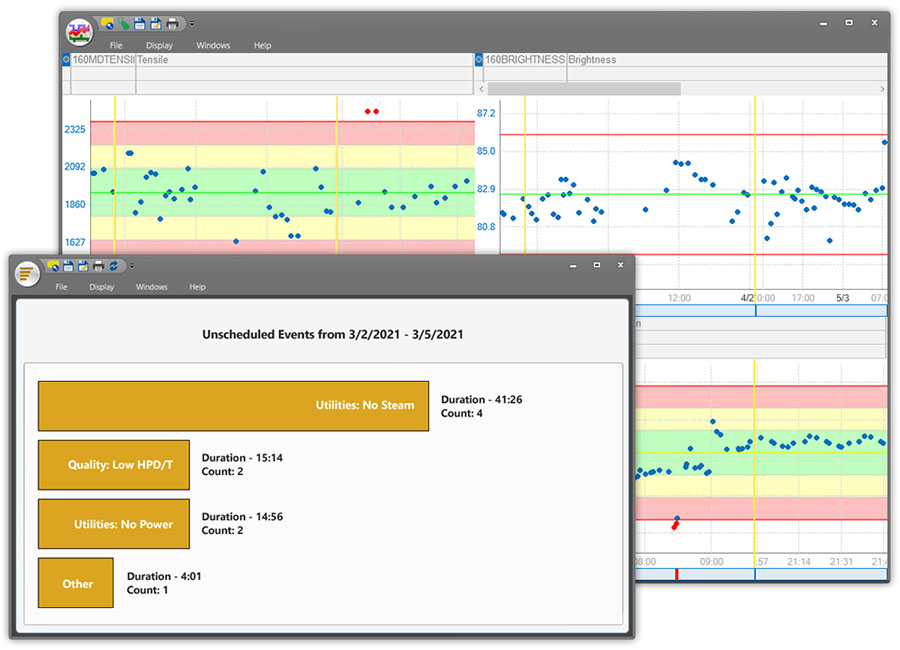Click the Utilities: No Power bar
Viewport: 900px width, 650px height.
click(113, 524)
